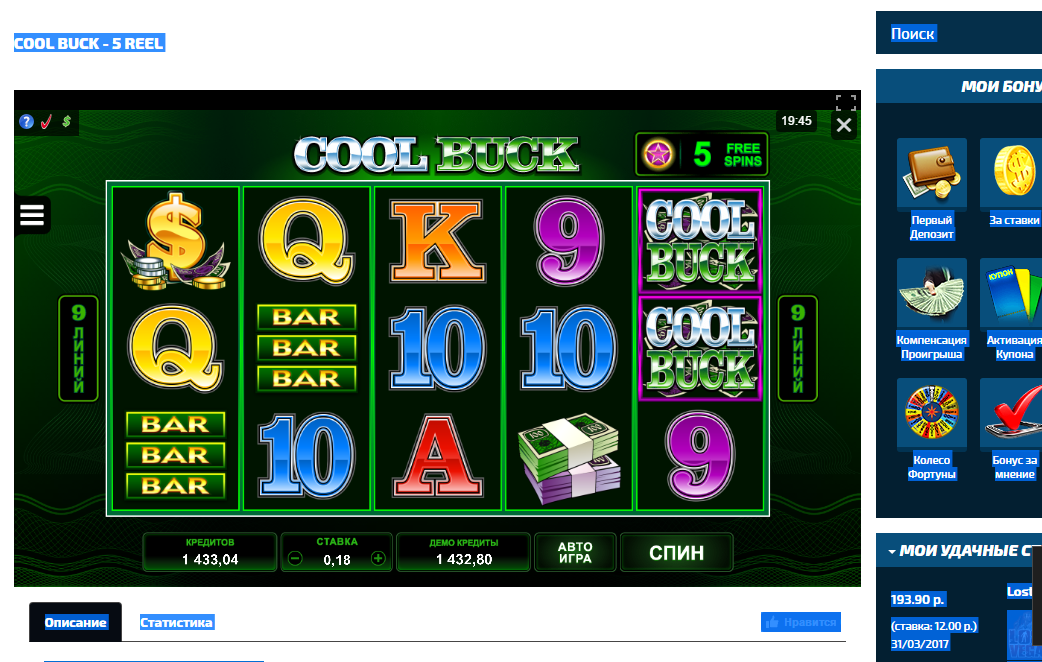Decrease the bet with the minus button
The height and width of the screenshot is (662, 1042).
[296, 559]
